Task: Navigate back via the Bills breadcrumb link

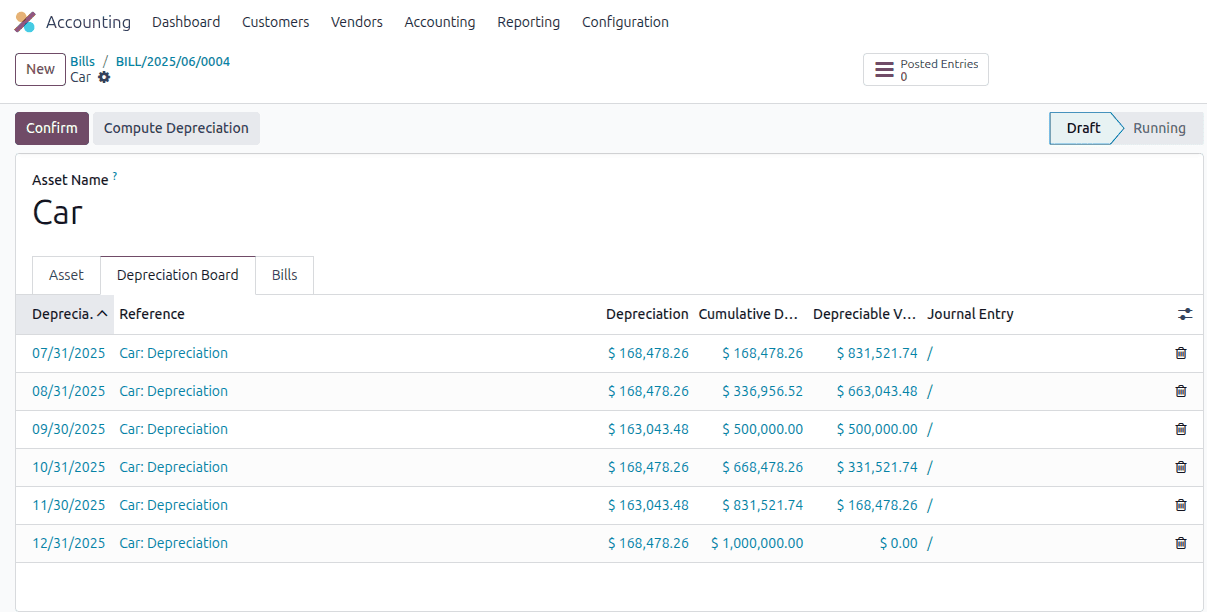Action: tap(82, 61)
